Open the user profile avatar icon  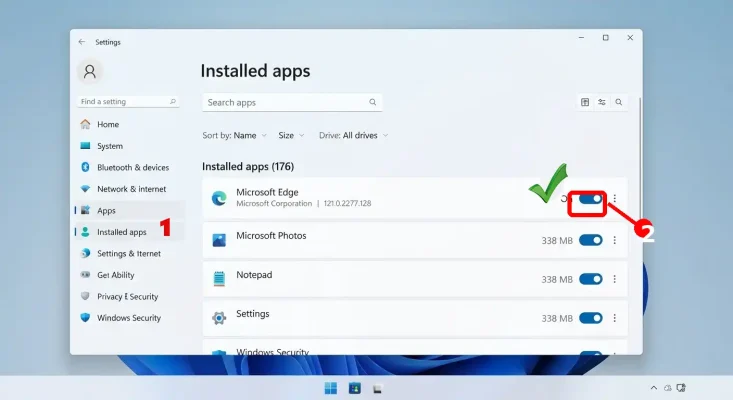click(x=90, y=71)
